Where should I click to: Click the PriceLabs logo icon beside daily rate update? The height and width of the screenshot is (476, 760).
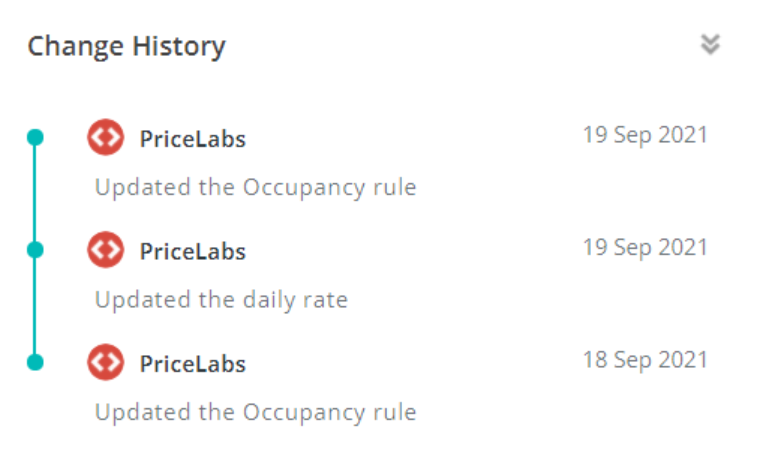(x=106, y=250)
